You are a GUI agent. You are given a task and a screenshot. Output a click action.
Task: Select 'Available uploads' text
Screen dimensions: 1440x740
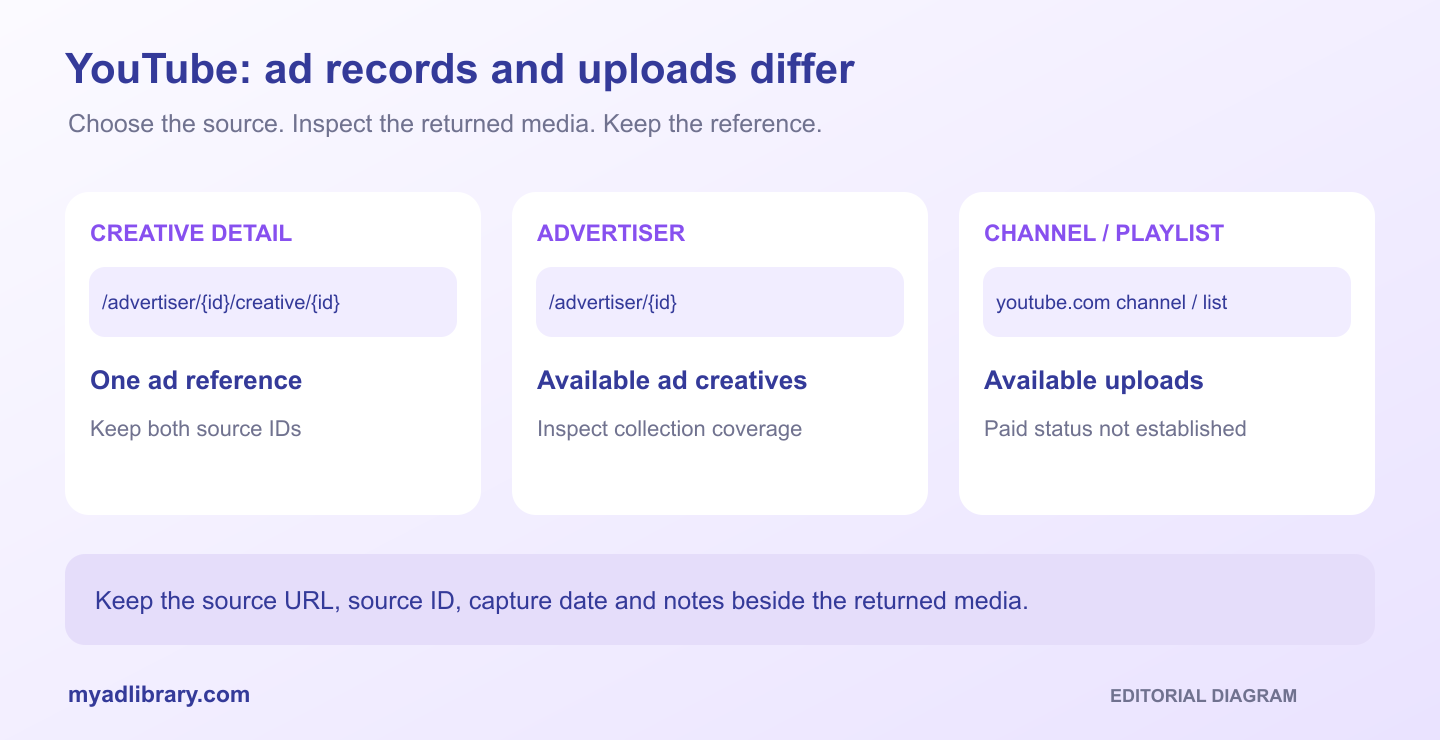pyautogui.click(x=1094, y=380)
